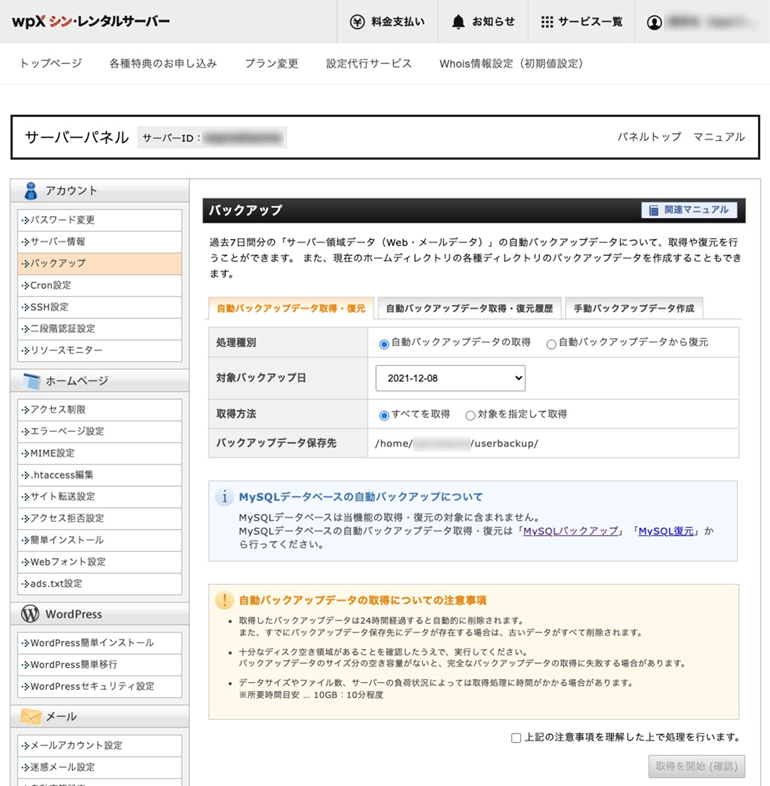Open 二段階認証設定 in the sidebar
Image resolution: width=770 pixels, height=786 pixels.
coord(99,329)
